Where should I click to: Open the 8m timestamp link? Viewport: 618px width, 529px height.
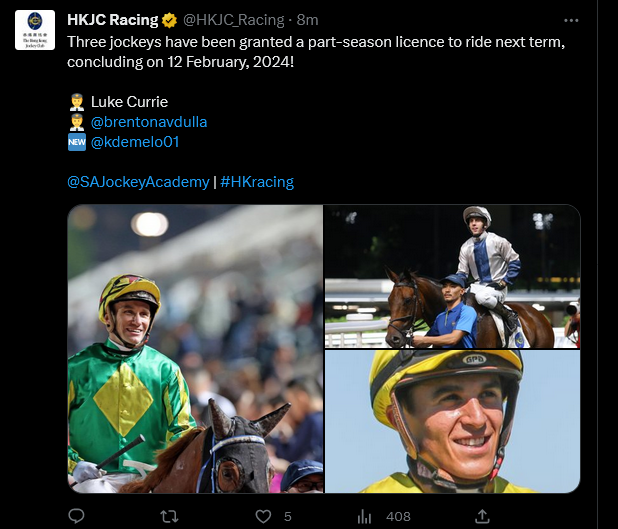coord(308,19)
